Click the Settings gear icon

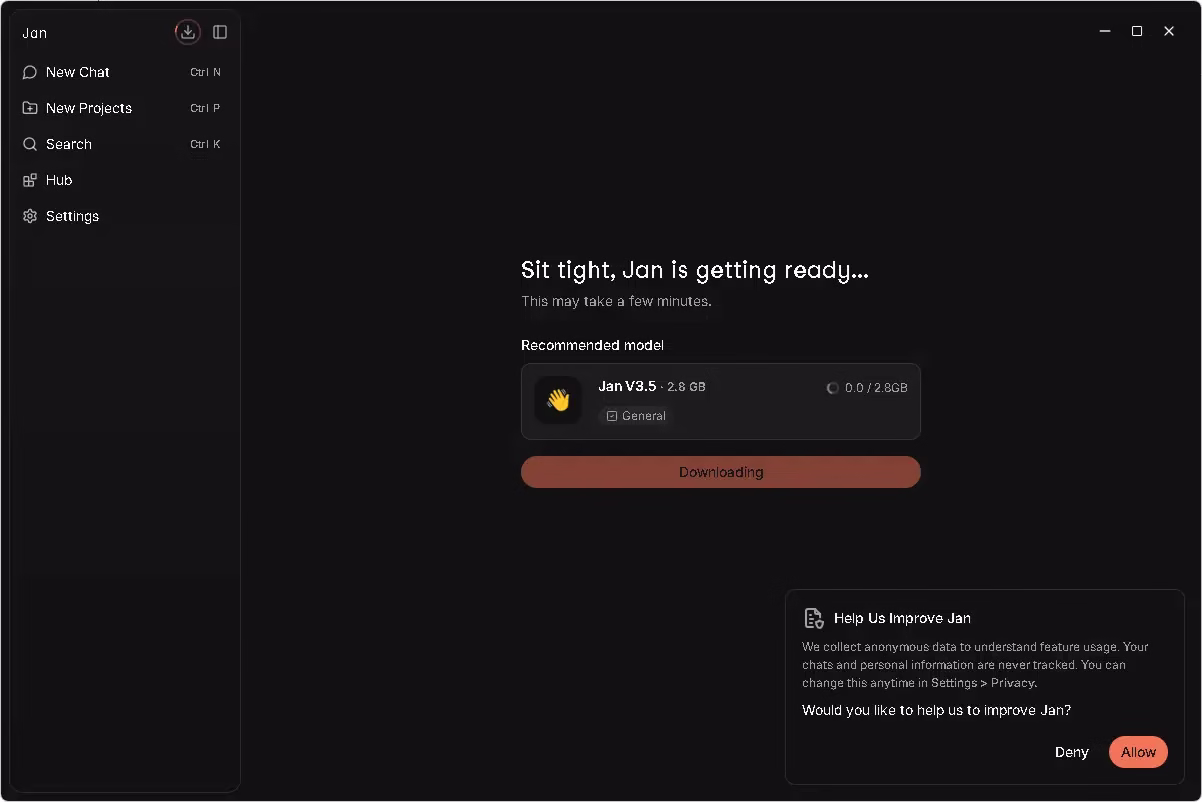tap(30, 216)
